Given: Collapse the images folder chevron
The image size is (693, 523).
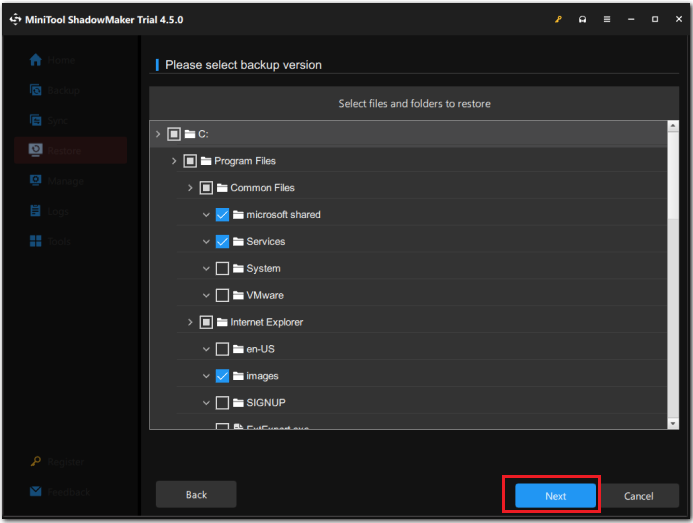Looking at the screenshot, I should point(206,376).
